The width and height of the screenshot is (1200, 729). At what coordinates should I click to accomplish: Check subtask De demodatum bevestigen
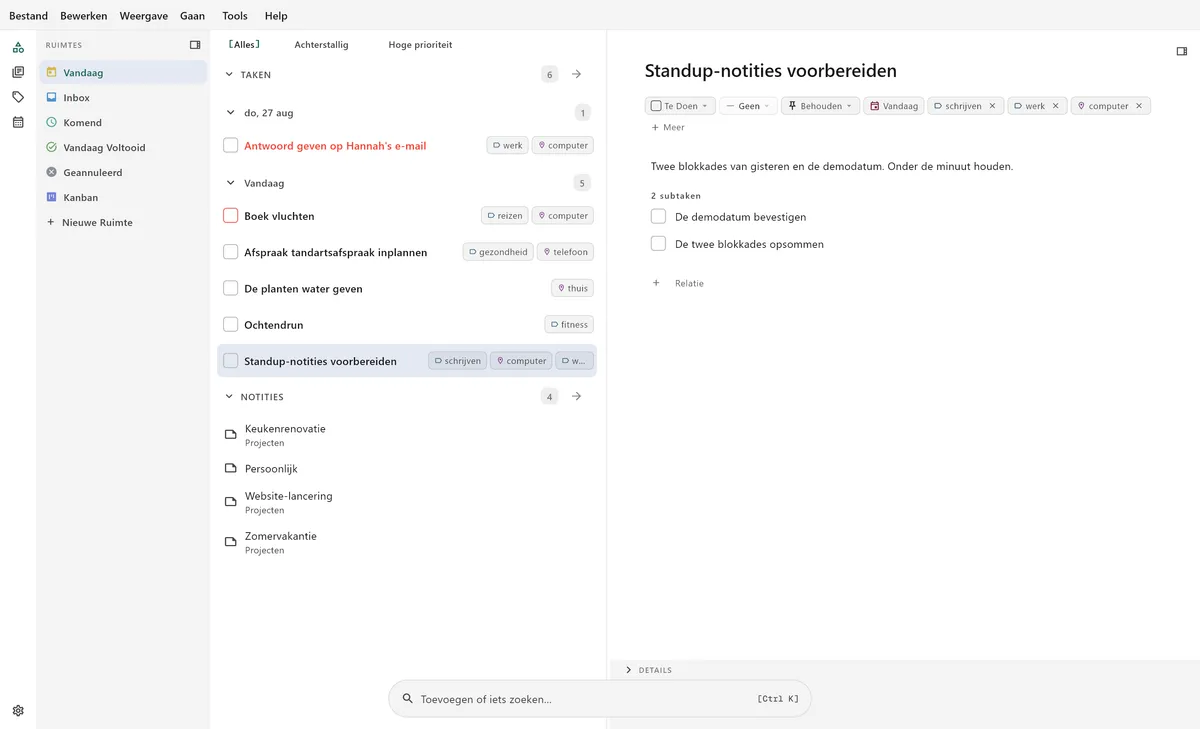(x=658, y=216)
